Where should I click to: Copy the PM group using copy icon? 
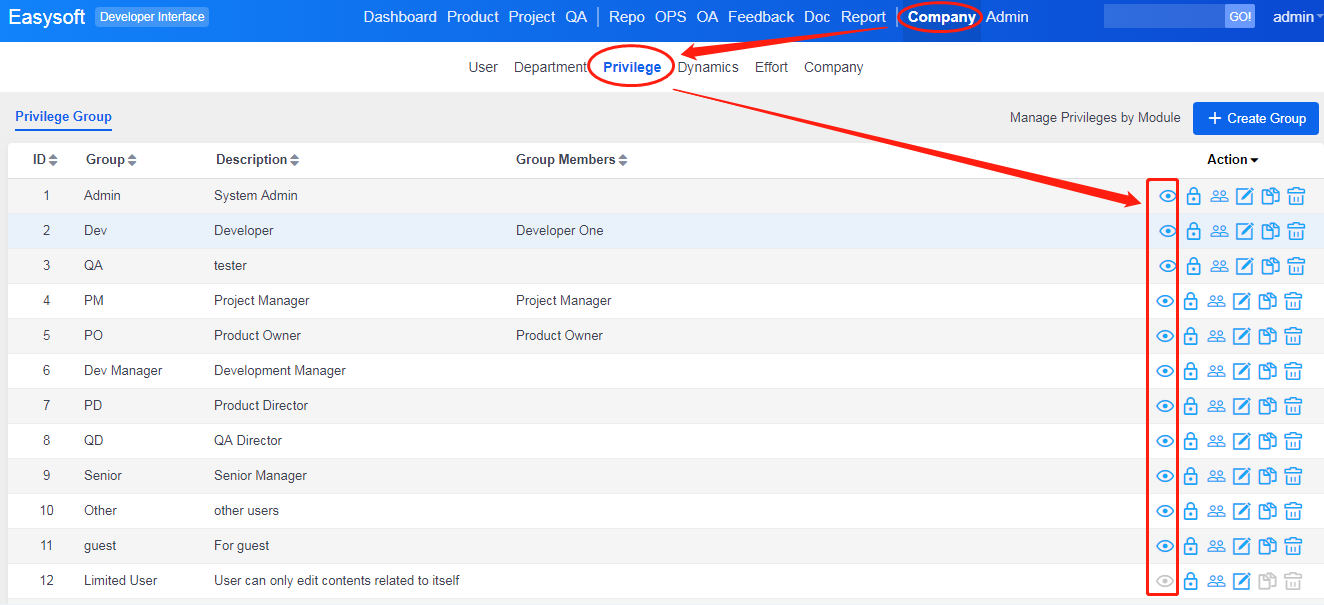1267,301
